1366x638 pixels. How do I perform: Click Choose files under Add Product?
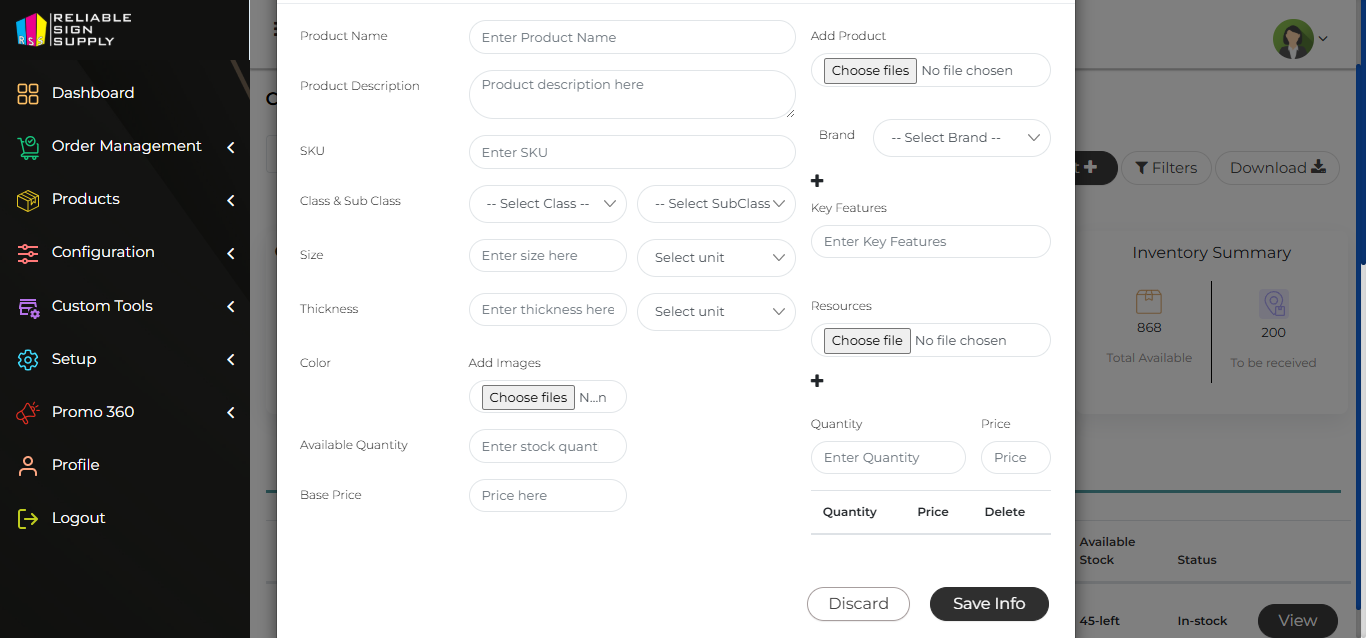(x=870, y=71)
